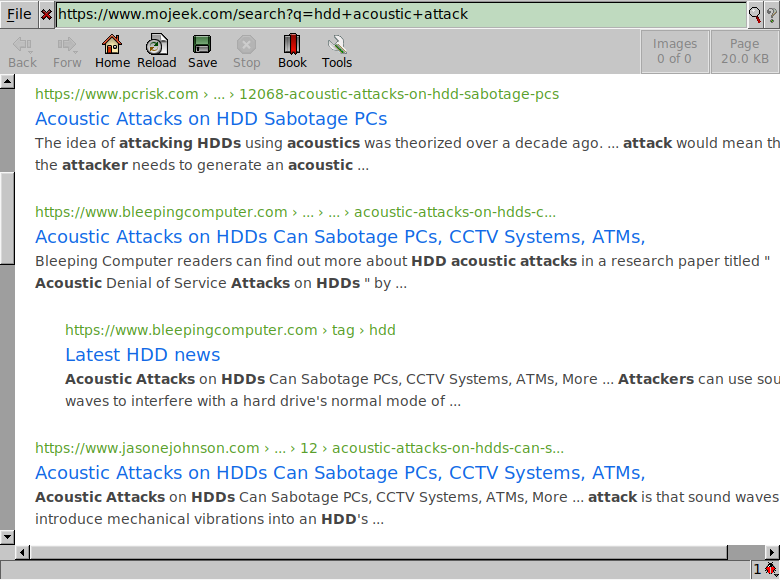Click vertical scrollbar down arrow
Screen dimensions: 780x580
pos(7,537)
